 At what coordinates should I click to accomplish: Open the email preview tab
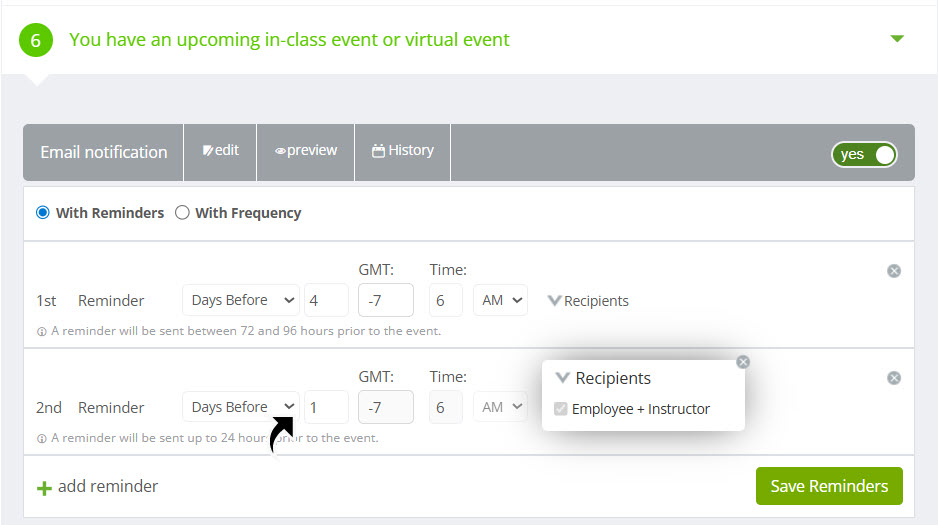pyautogui.click(x=306, y=151)
